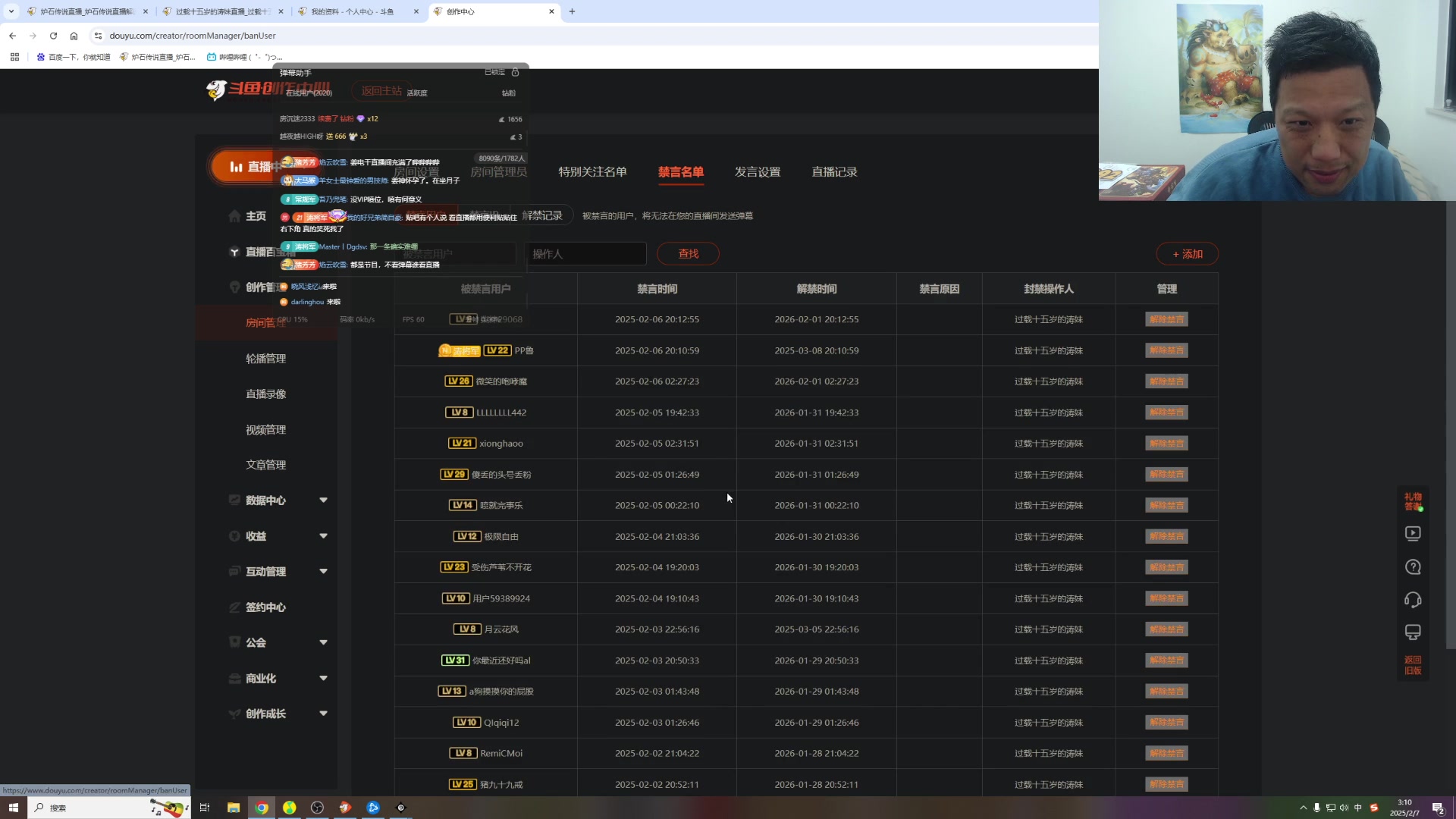Open 轮播管理 in the sidebar
The height and width of the screenshot is (819, 1456).
tap(265, 359)
